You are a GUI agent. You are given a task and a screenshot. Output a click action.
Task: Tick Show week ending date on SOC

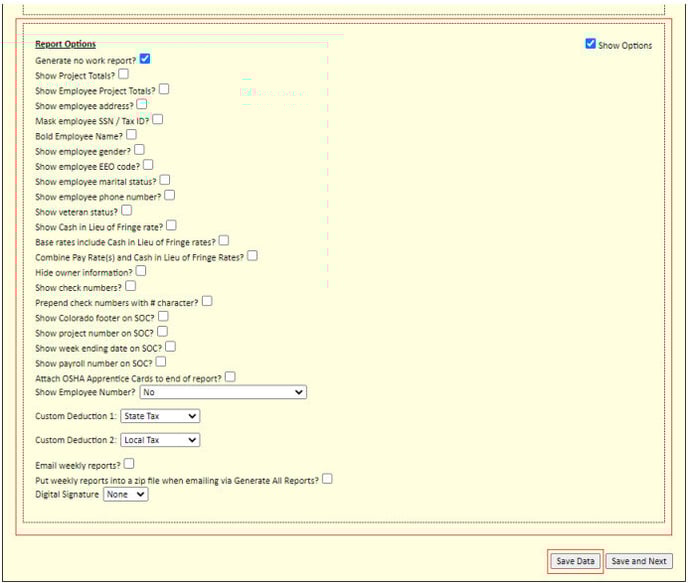pyautogui.click(x=171, y=347)
